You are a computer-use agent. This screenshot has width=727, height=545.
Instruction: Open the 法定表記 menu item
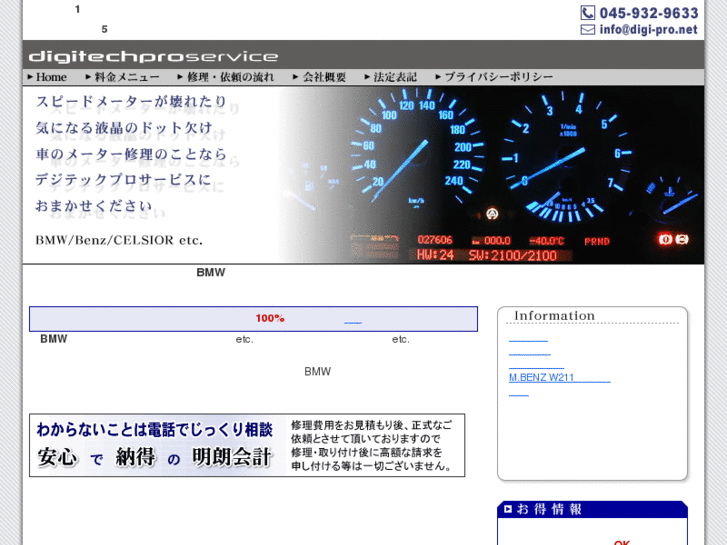point(390,77)
